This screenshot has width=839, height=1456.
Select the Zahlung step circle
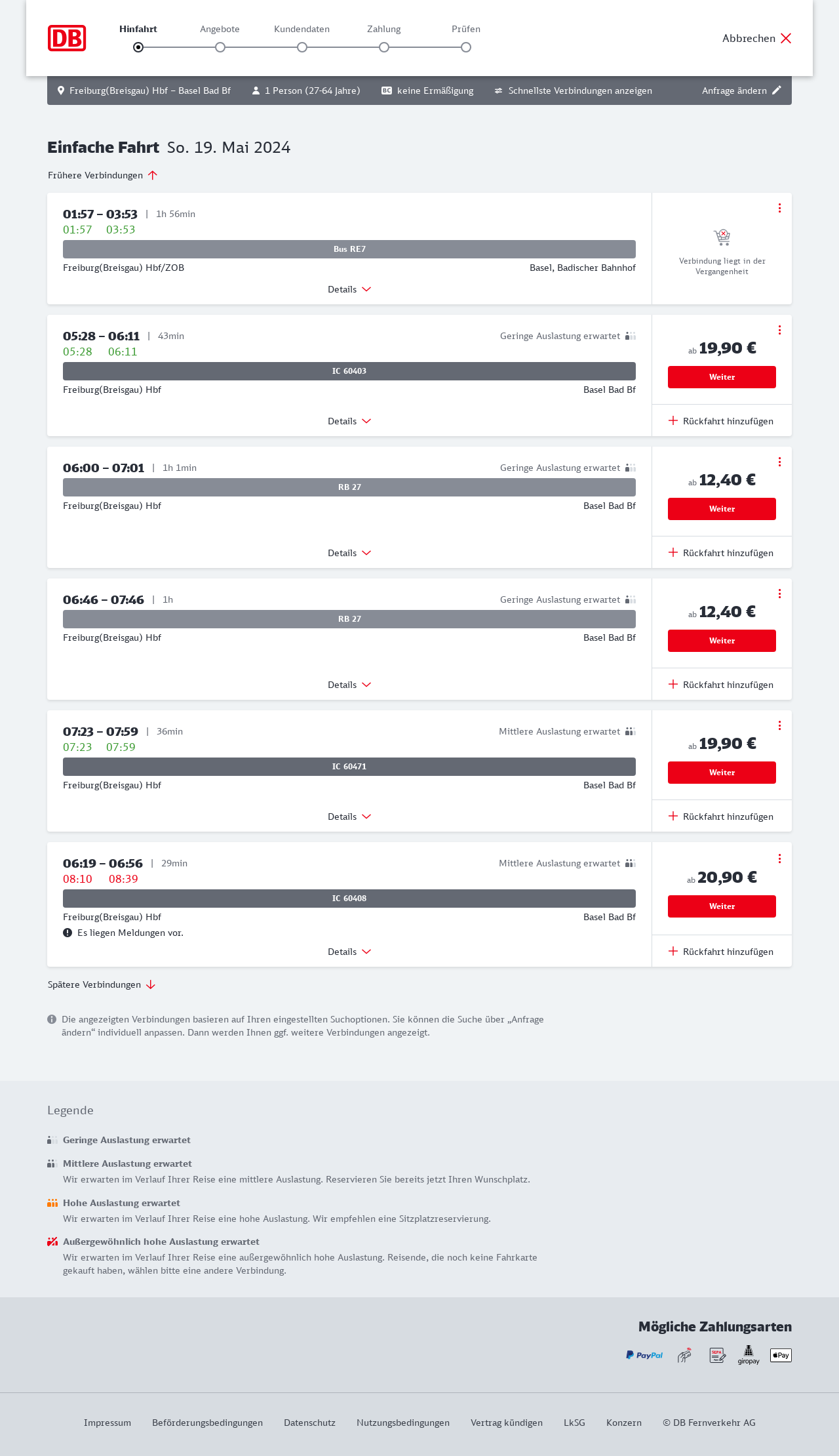[384, 47]
